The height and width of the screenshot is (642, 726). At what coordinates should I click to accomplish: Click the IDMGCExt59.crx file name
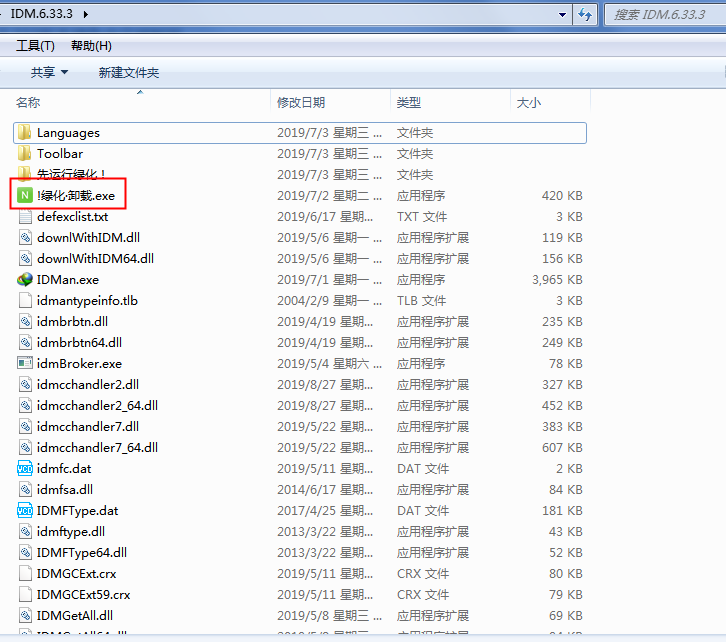click(83, 595)
